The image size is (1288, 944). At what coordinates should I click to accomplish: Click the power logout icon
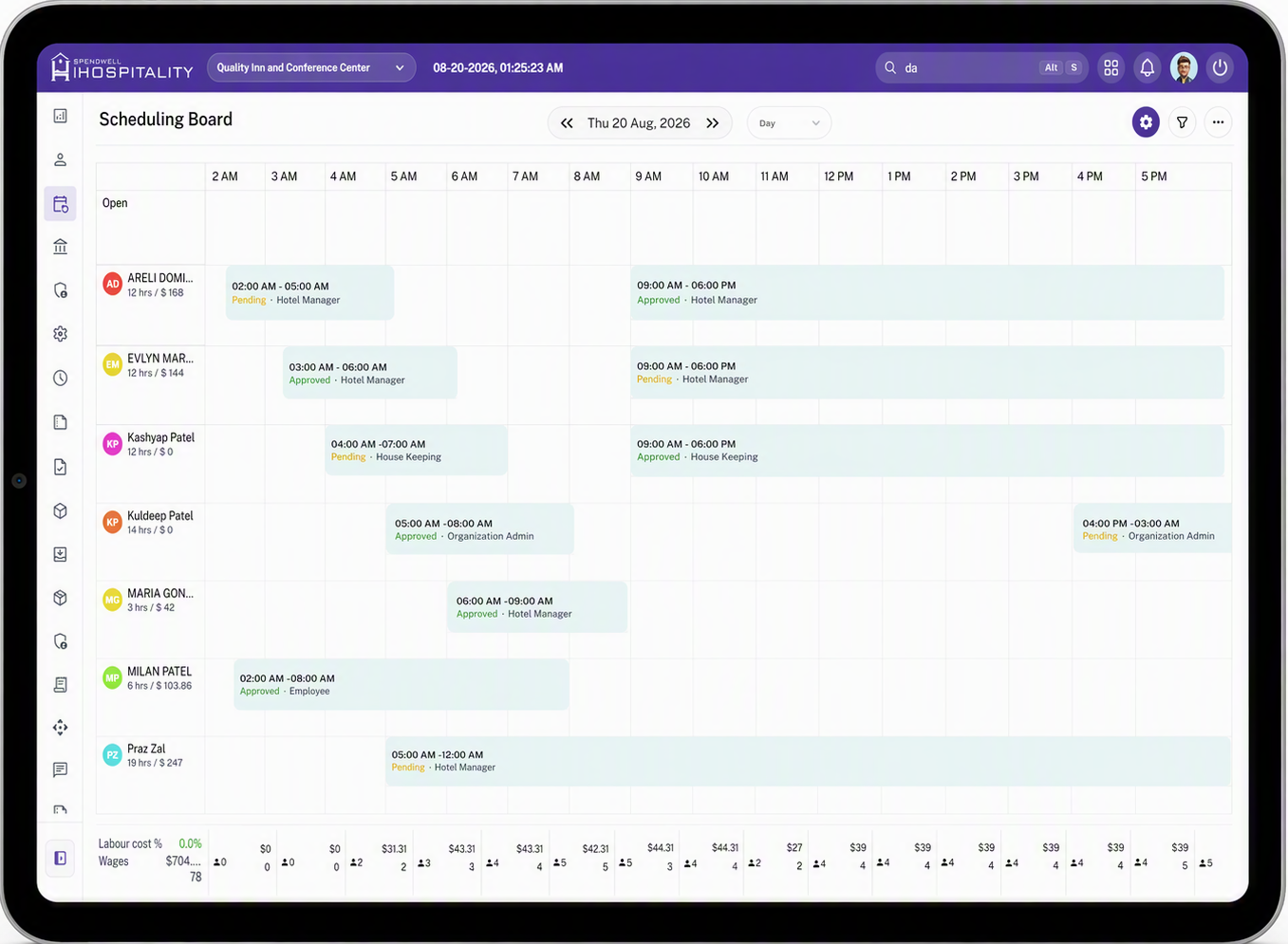[1220, 67]
